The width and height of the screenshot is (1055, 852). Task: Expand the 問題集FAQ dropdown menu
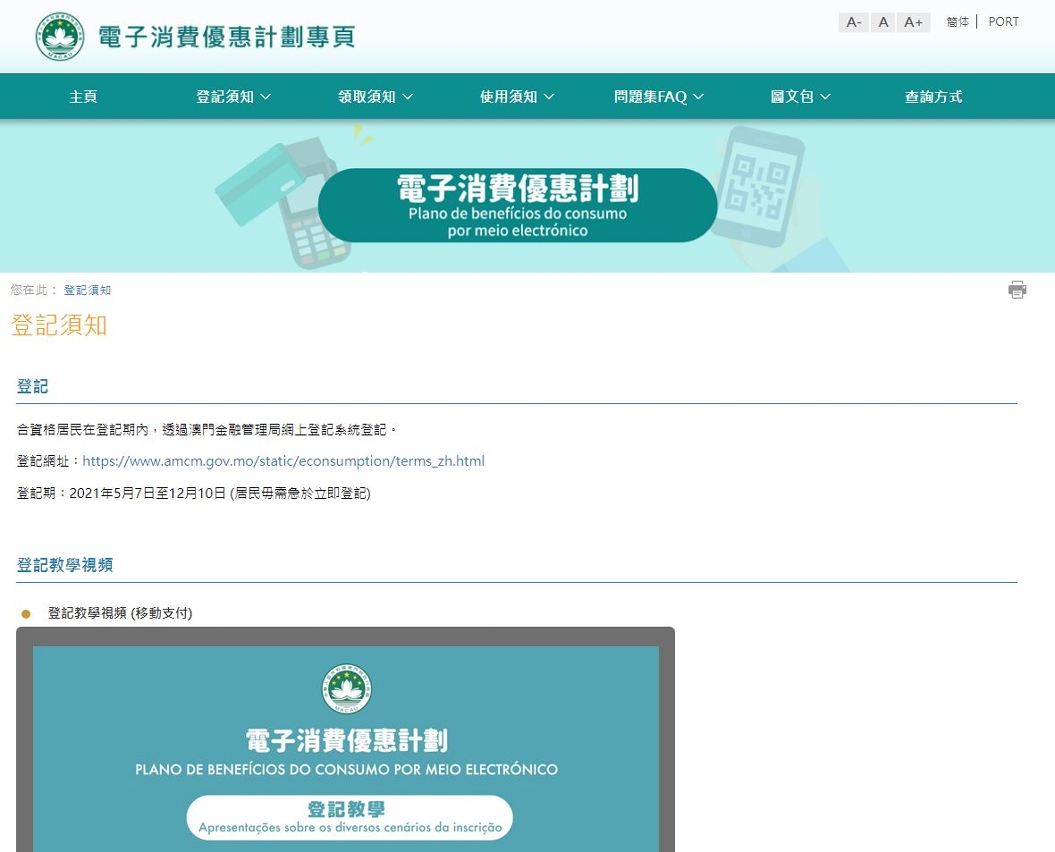659,97
